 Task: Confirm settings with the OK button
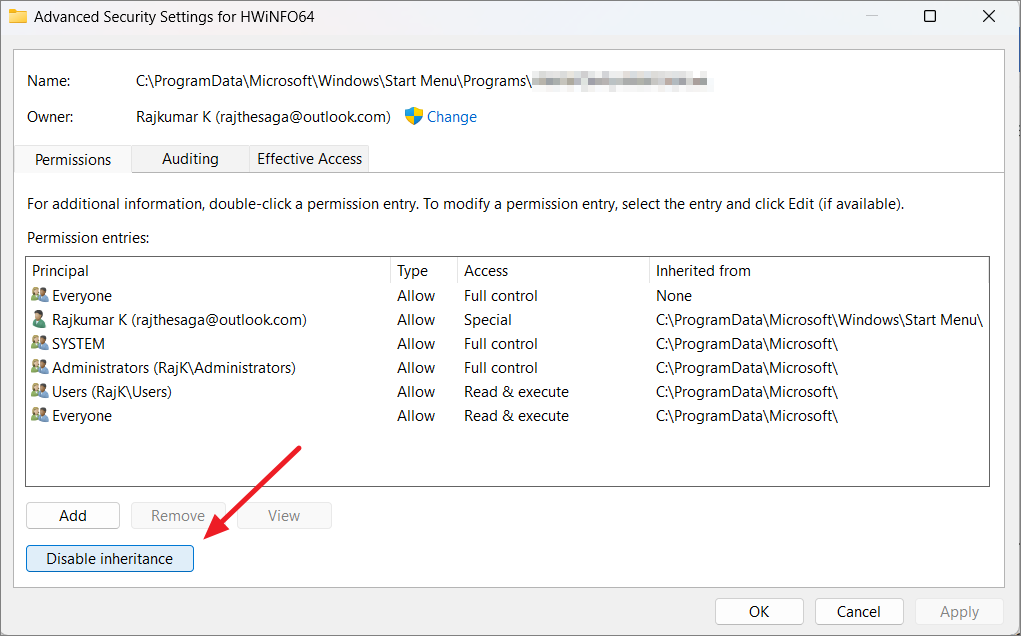pyautogui.click(x=759, y=611)
